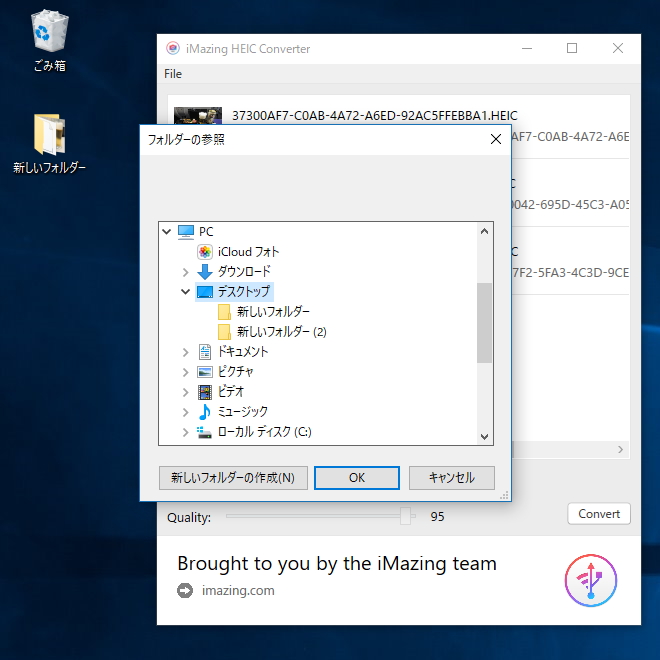Click the folder tree scrollbar up arrow
Image resolution: width=660 pixels, height=660 pixels.
tap(484, 231)
